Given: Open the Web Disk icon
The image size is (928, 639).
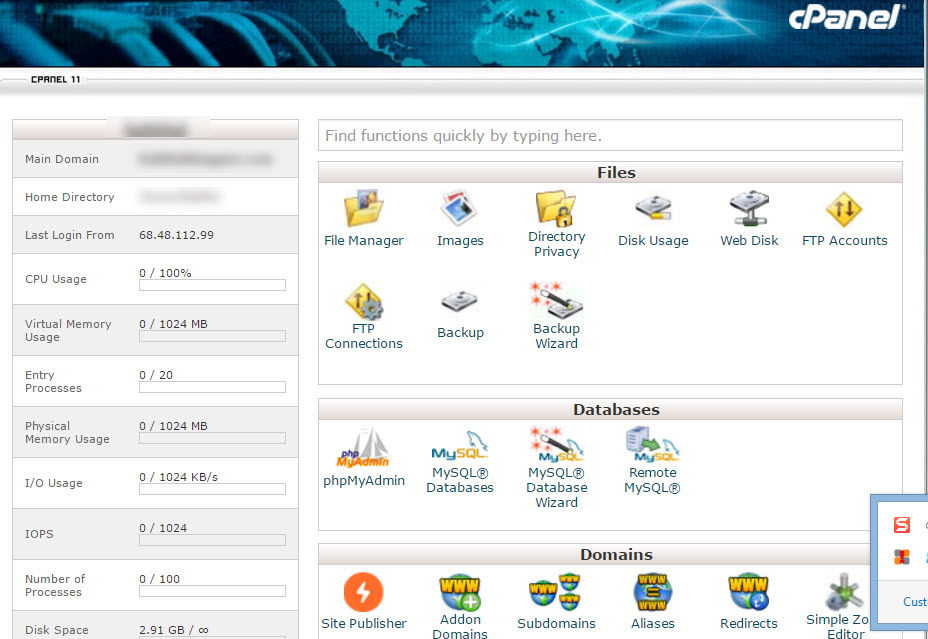Looking at the screenshot, I should [x=749, y=208].
